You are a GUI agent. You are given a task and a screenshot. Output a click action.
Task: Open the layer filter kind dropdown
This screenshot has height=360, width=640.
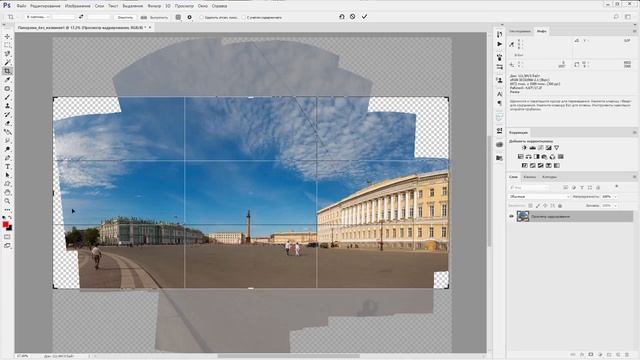(529, 187)
